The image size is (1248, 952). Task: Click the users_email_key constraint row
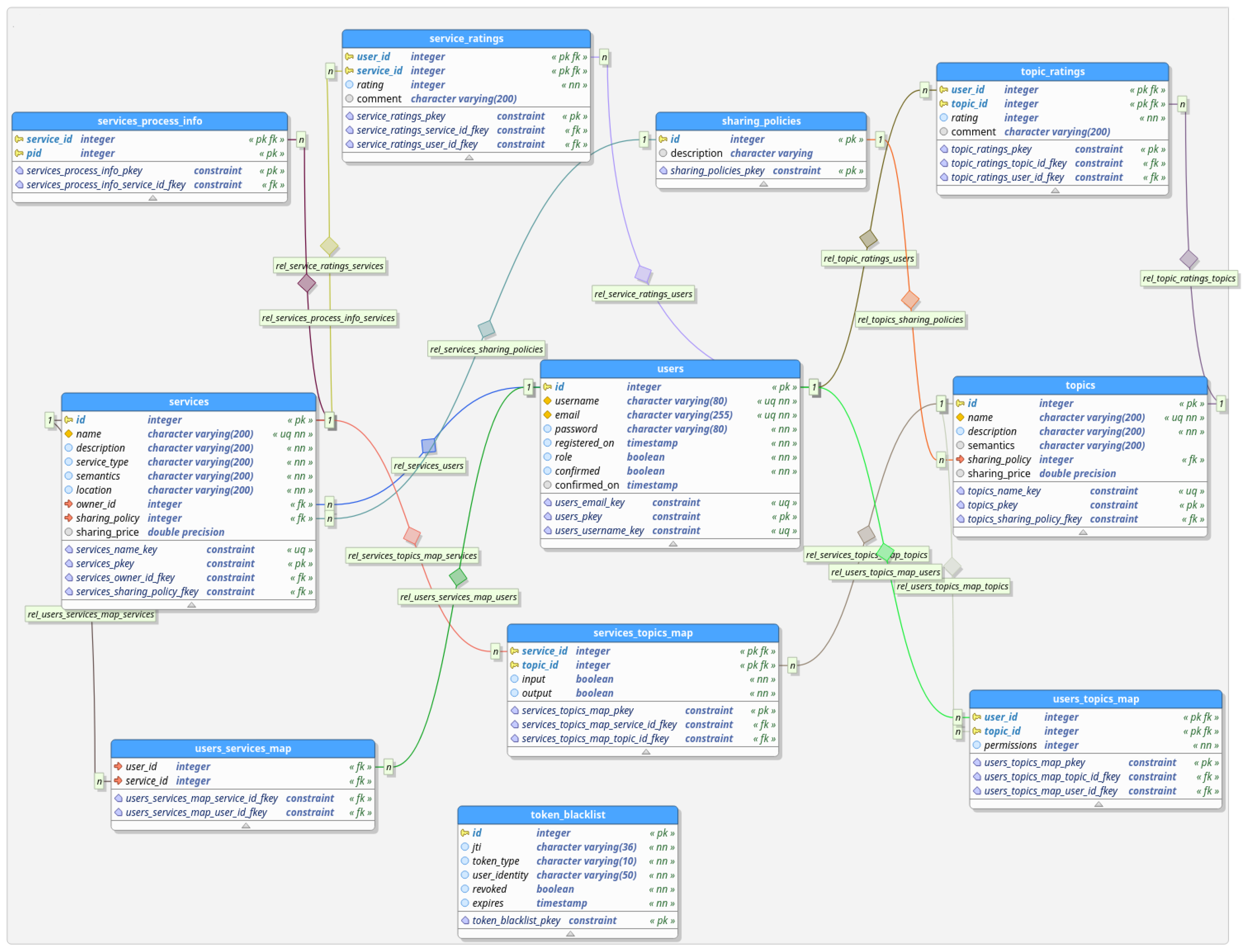pos(670,502)
